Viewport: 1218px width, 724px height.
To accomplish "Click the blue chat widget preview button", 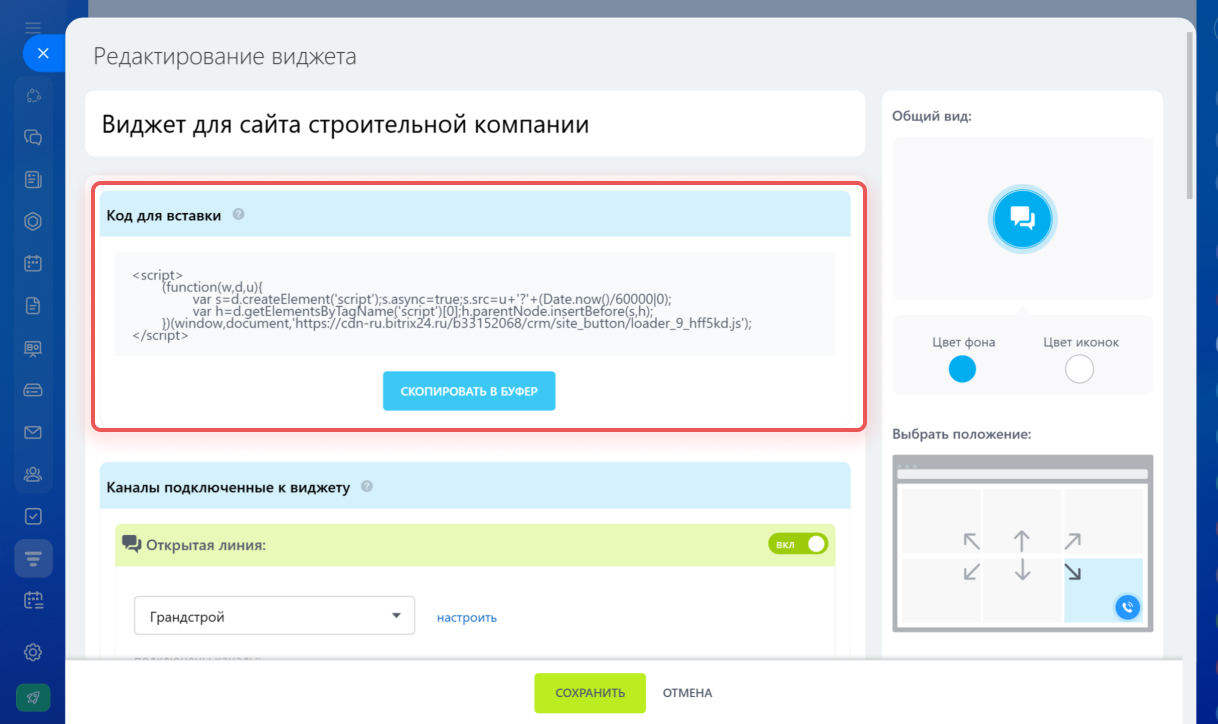I will (x=1022, y=218).
